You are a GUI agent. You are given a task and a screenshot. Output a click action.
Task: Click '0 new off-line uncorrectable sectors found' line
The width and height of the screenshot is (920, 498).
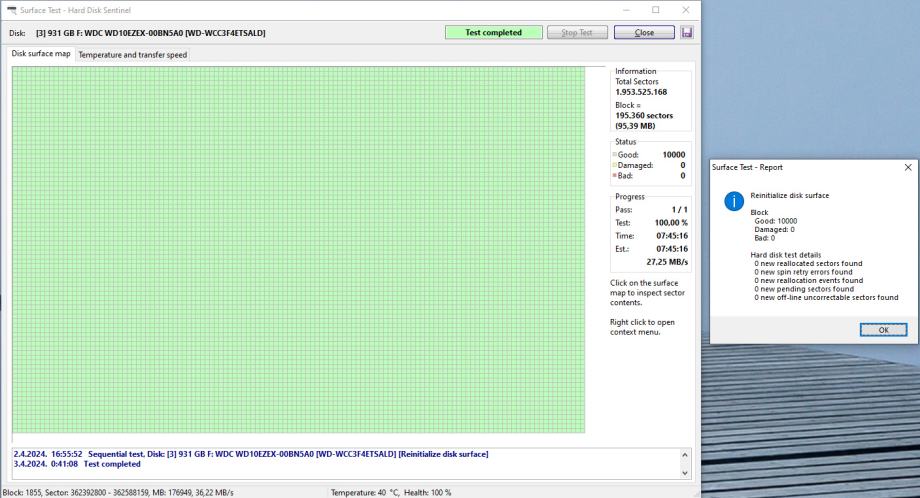(x=826, y=297)
